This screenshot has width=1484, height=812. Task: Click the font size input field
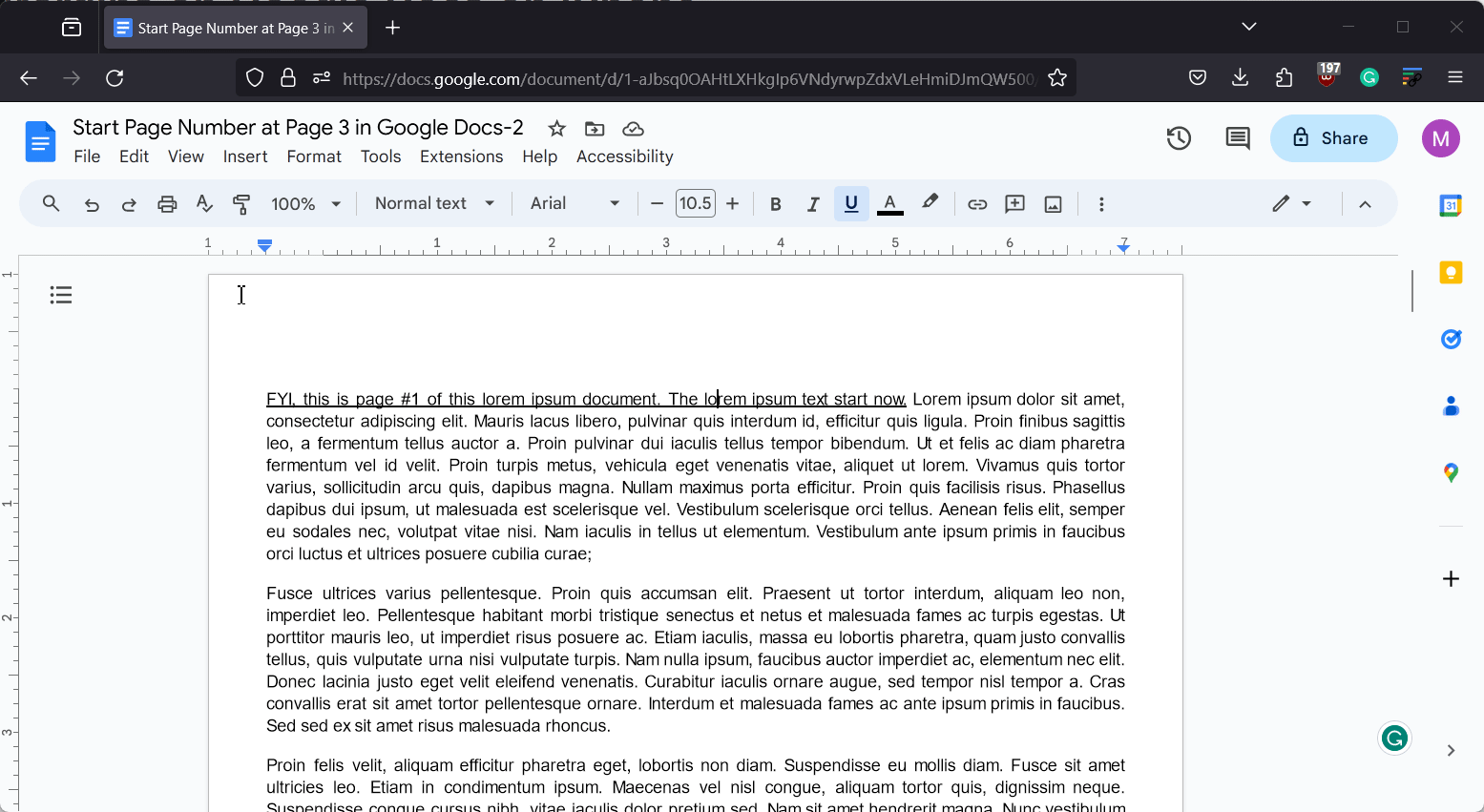[x=695, y=203]
